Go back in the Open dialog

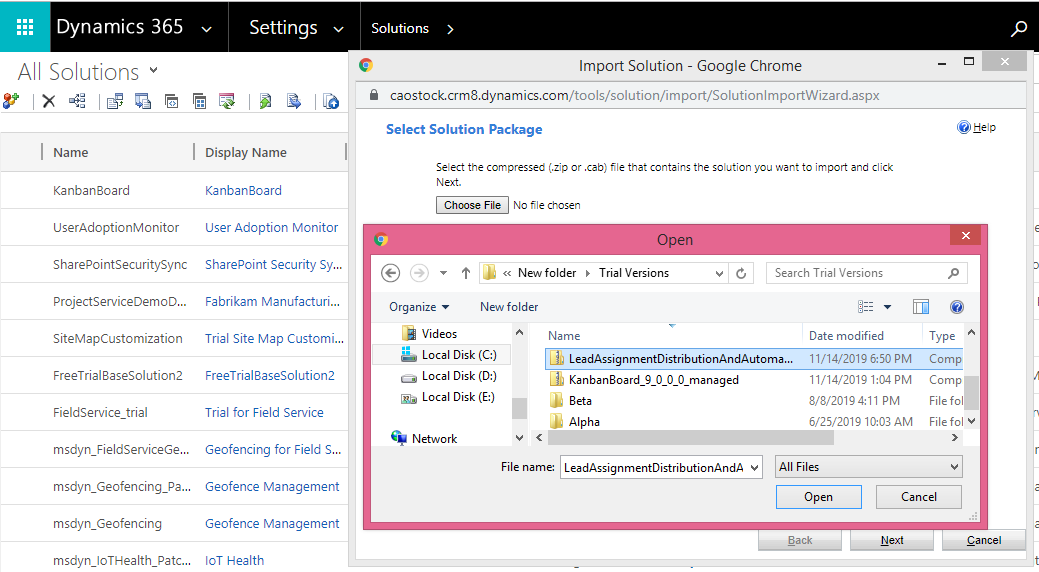[x=390, y=273]
